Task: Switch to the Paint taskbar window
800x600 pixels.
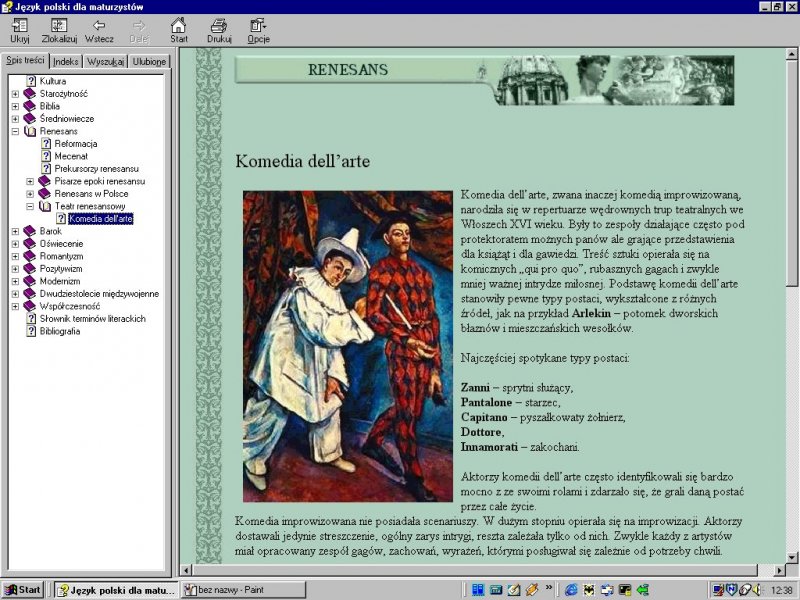Action: [x=243, y=590]
